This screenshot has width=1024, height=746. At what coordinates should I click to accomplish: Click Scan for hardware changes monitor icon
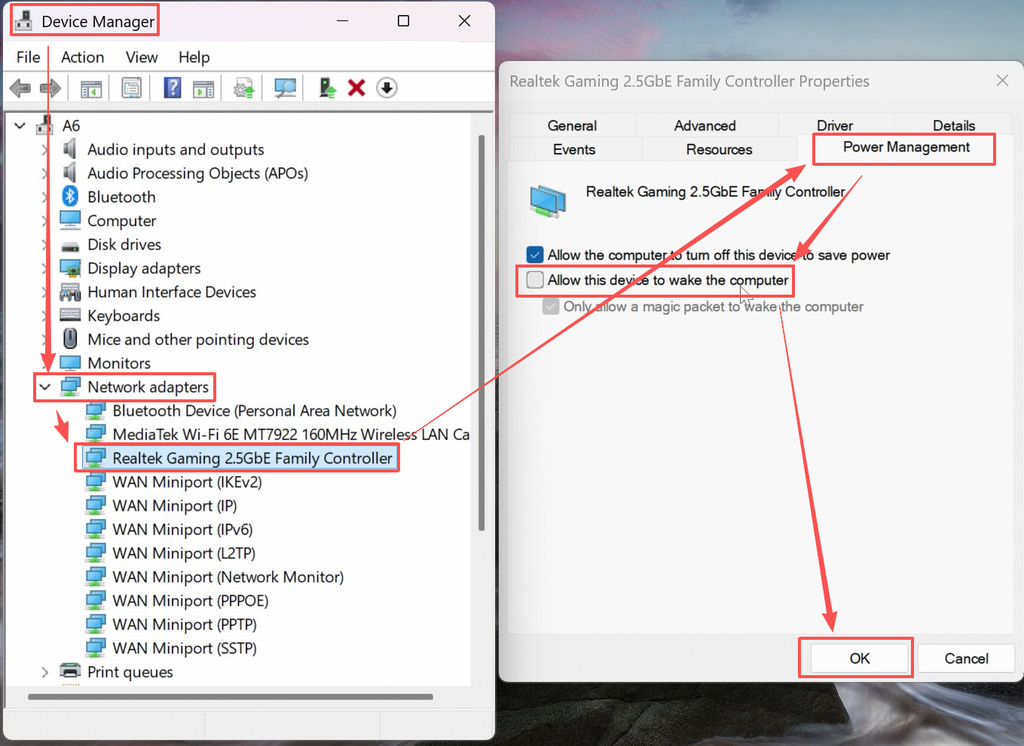pyautogui.click(x=285, y=88)
